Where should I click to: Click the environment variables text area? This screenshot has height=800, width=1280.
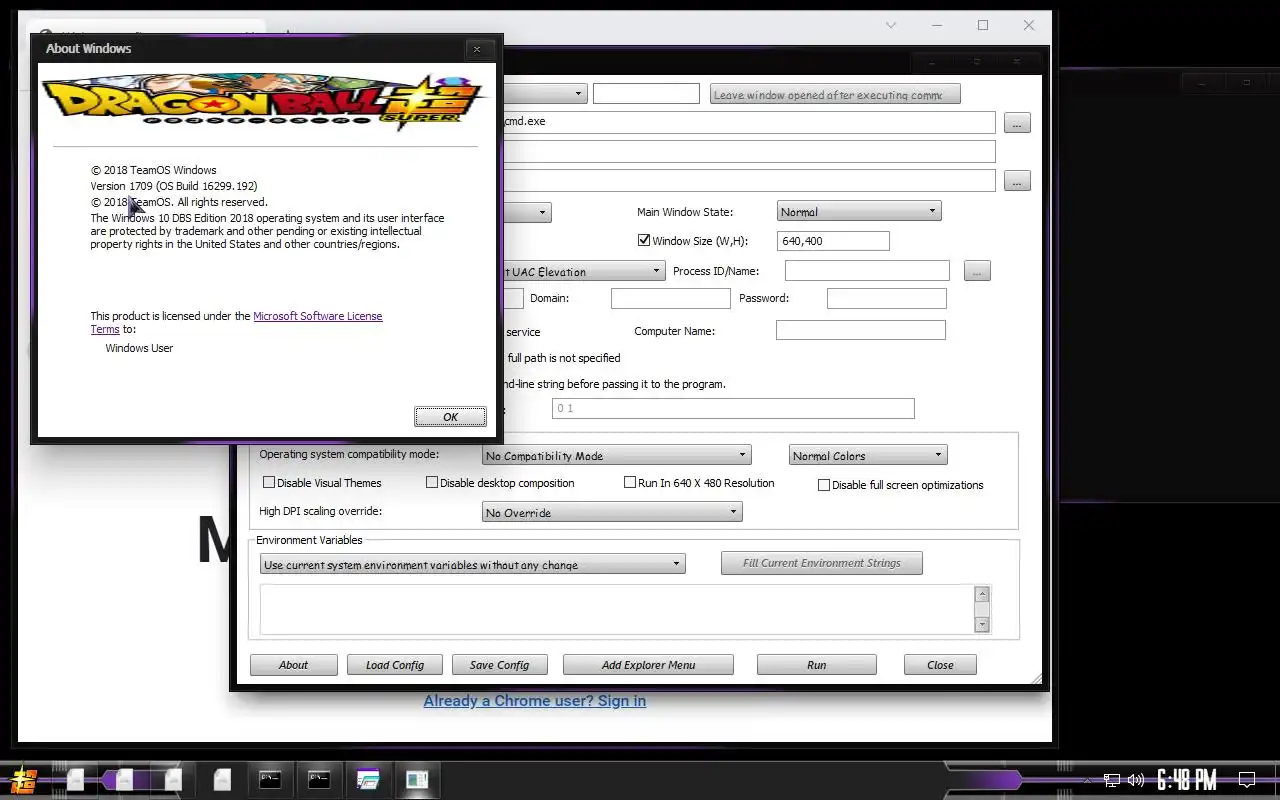(617, 609)
